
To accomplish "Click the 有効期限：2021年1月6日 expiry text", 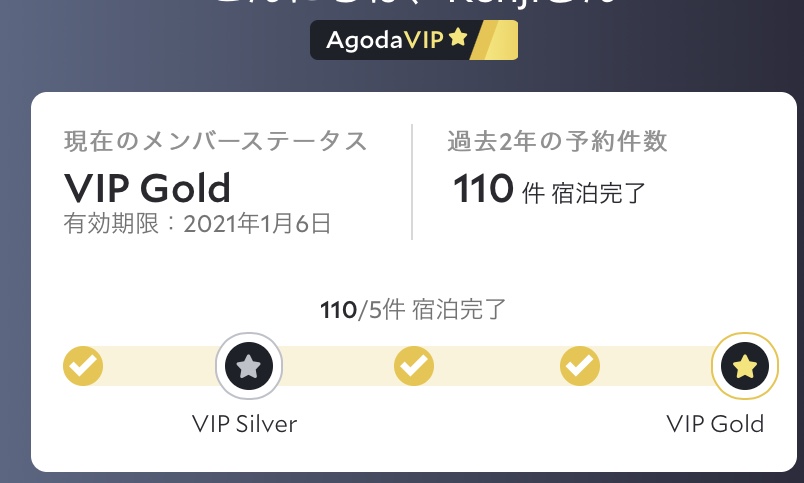I will (x=197, y=223).
